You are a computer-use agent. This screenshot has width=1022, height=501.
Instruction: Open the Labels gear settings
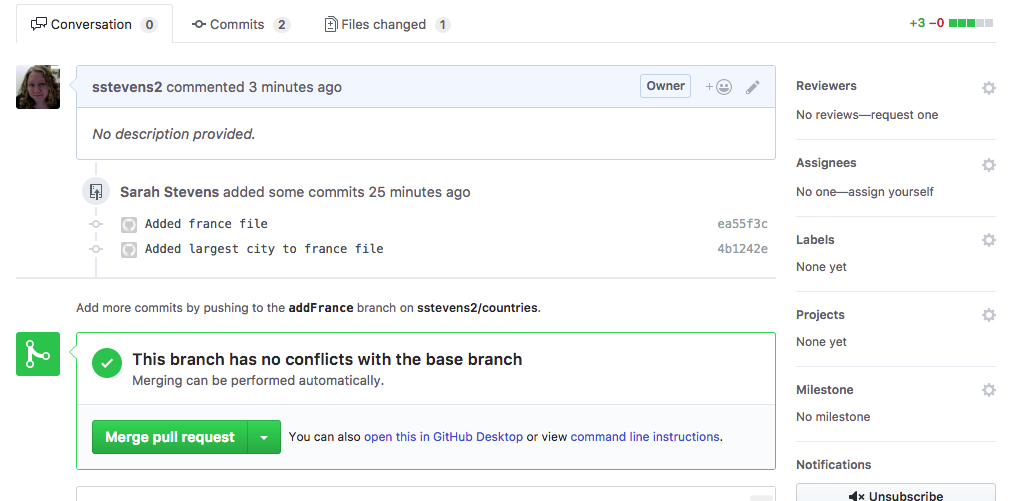point(989,240)
